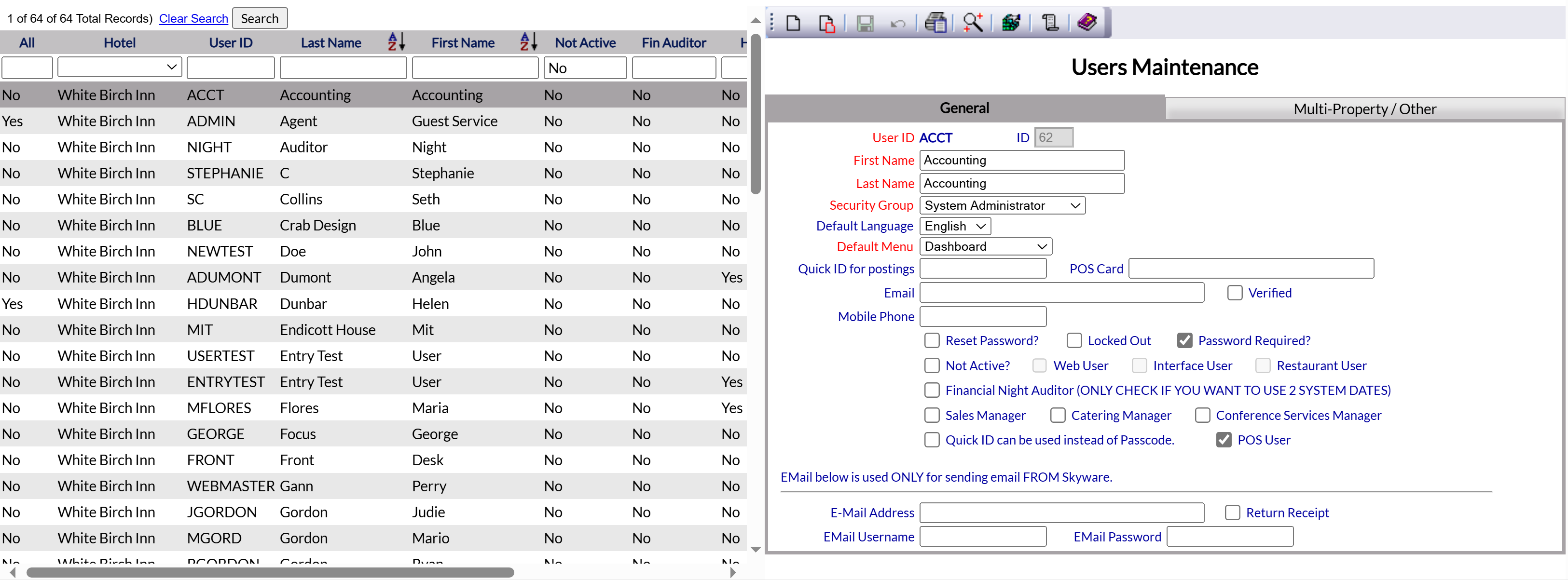Open help with the purple book icon

pyautogui.click(x=1087, y=23)
